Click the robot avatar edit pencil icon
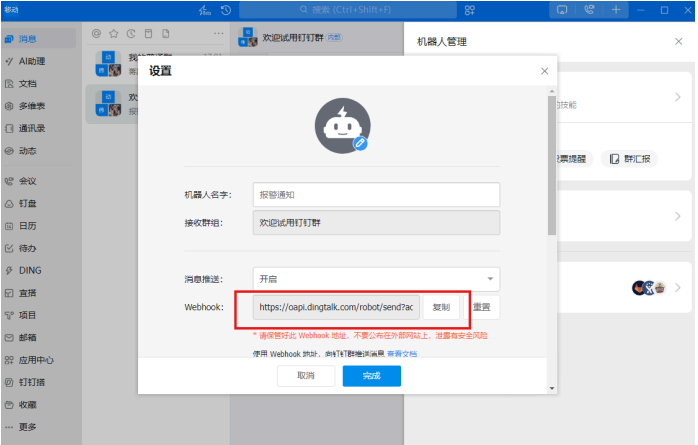Image resolution: width=698 pixels, height=445 pixels. (x=361, y=144)
